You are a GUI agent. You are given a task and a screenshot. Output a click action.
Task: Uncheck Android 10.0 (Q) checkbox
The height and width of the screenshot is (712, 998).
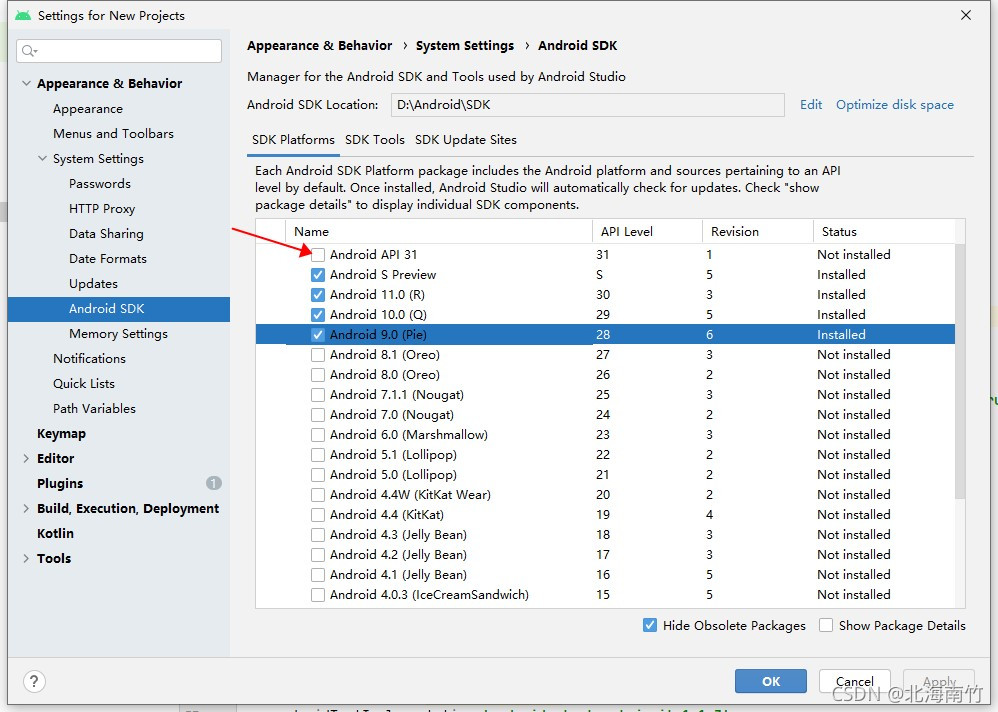[318, 315]
